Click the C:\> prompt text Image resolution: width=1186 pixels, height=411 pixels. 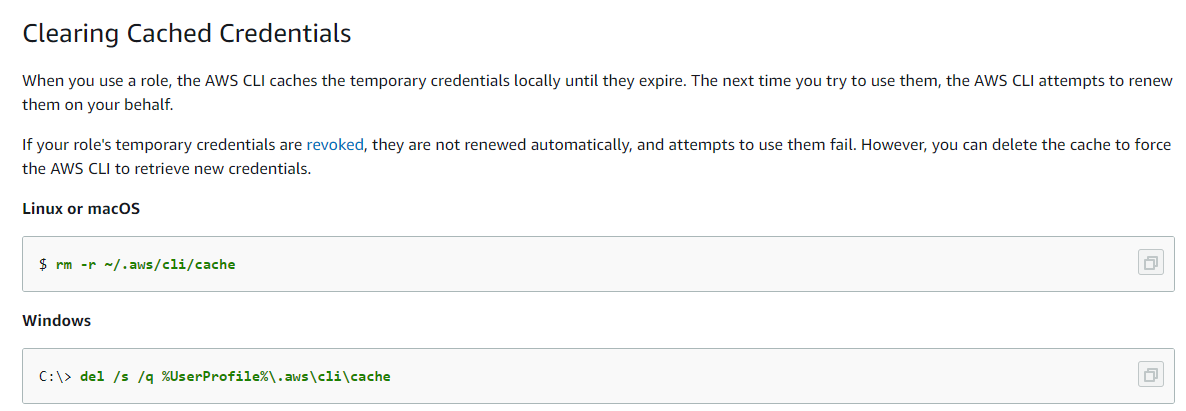tap(55, 376)
